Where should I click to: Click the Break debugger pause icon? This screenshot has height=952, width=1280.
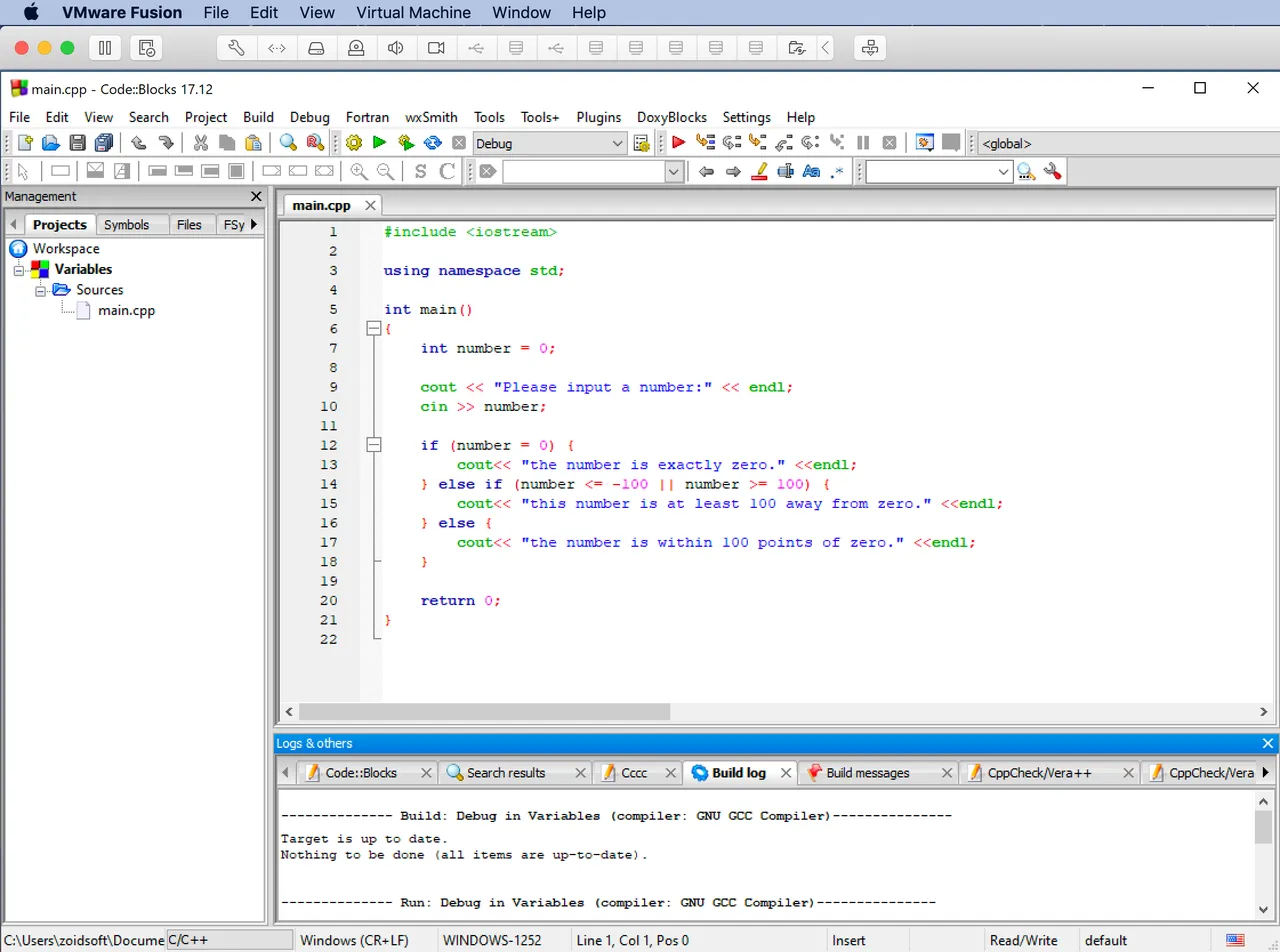[863, 143]
